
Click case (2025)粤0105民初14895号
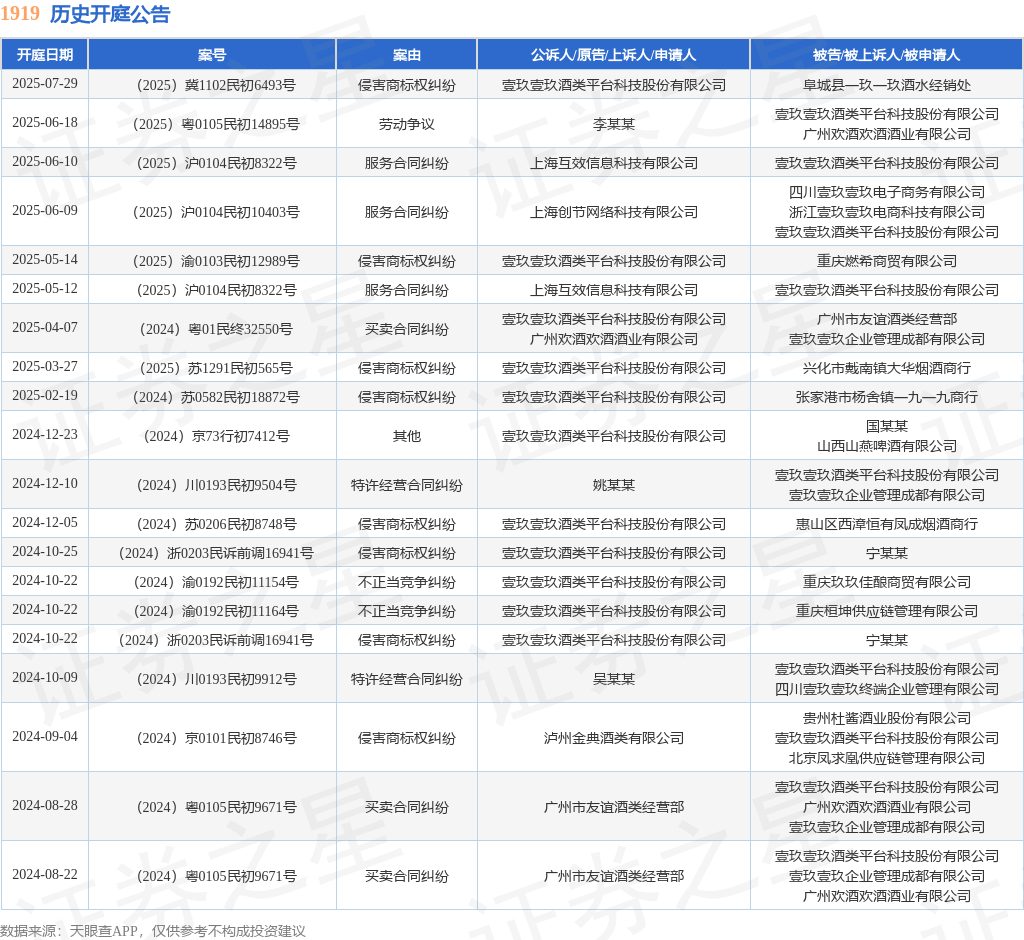pos(216,124)
